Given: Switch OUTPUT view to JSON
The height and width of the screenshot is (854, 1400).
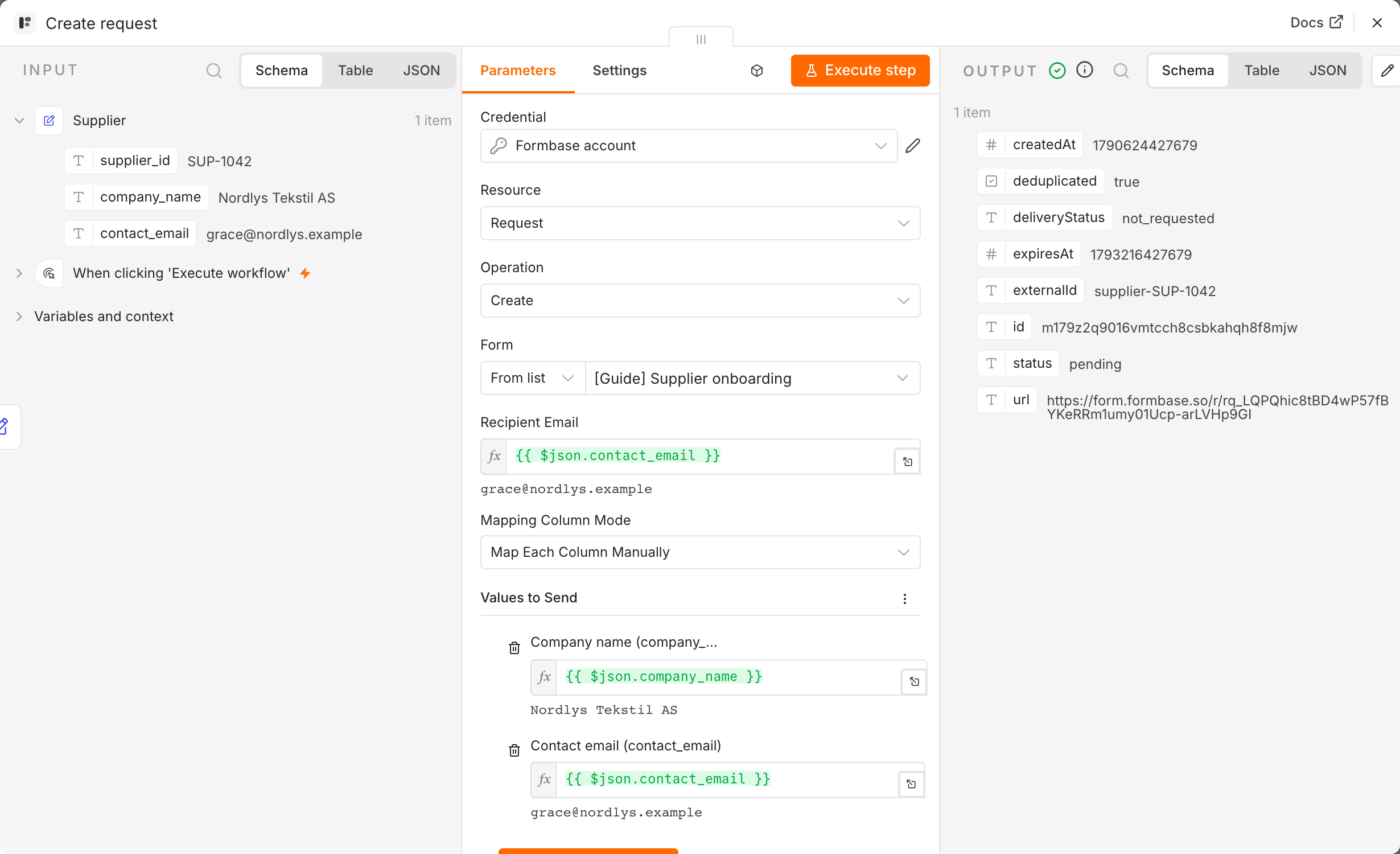Looking at the screenshot, I should click(x=1327, y=71).
